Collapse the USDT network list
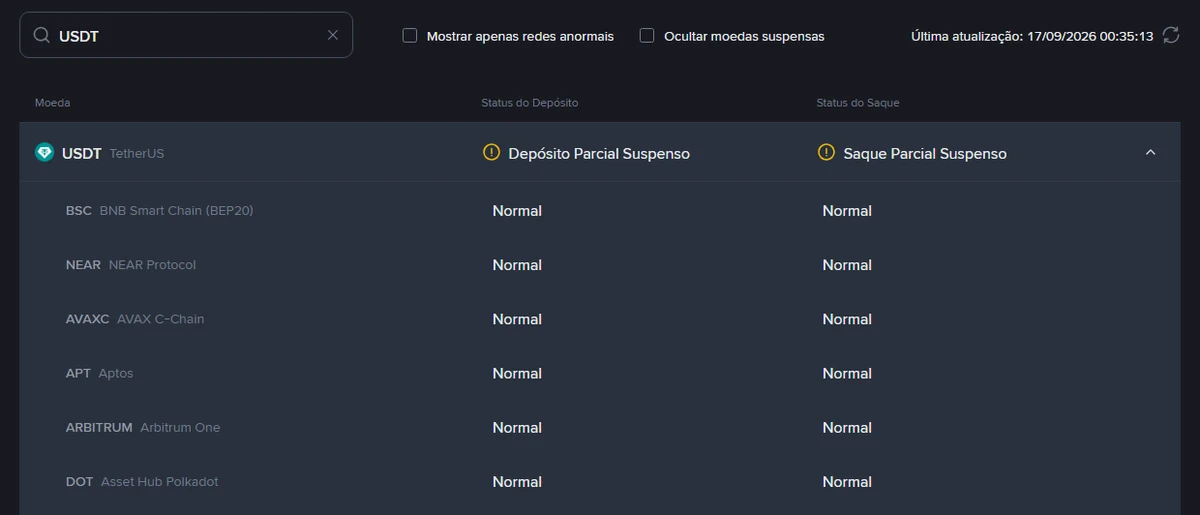This screenshot has width=1200, height=515. coord(1150,153)
